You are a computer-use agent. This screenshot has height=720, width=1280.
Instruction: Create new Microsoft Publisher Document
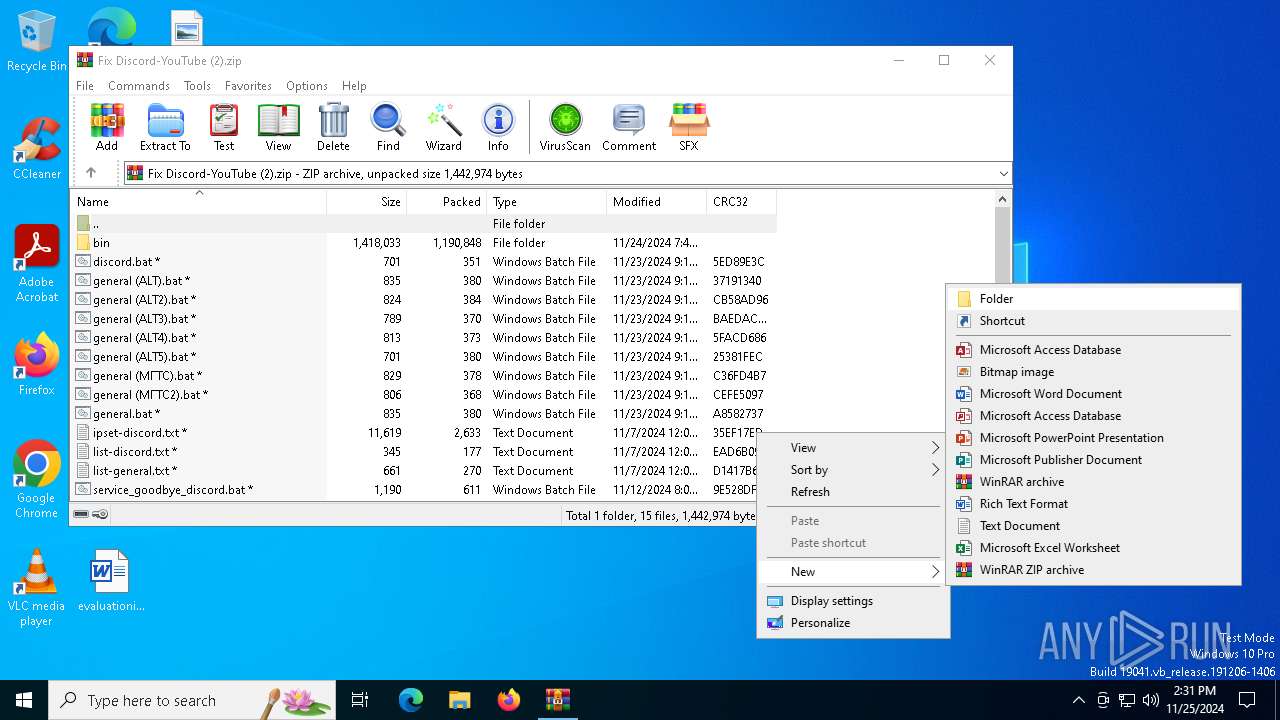coord(1094,460)
